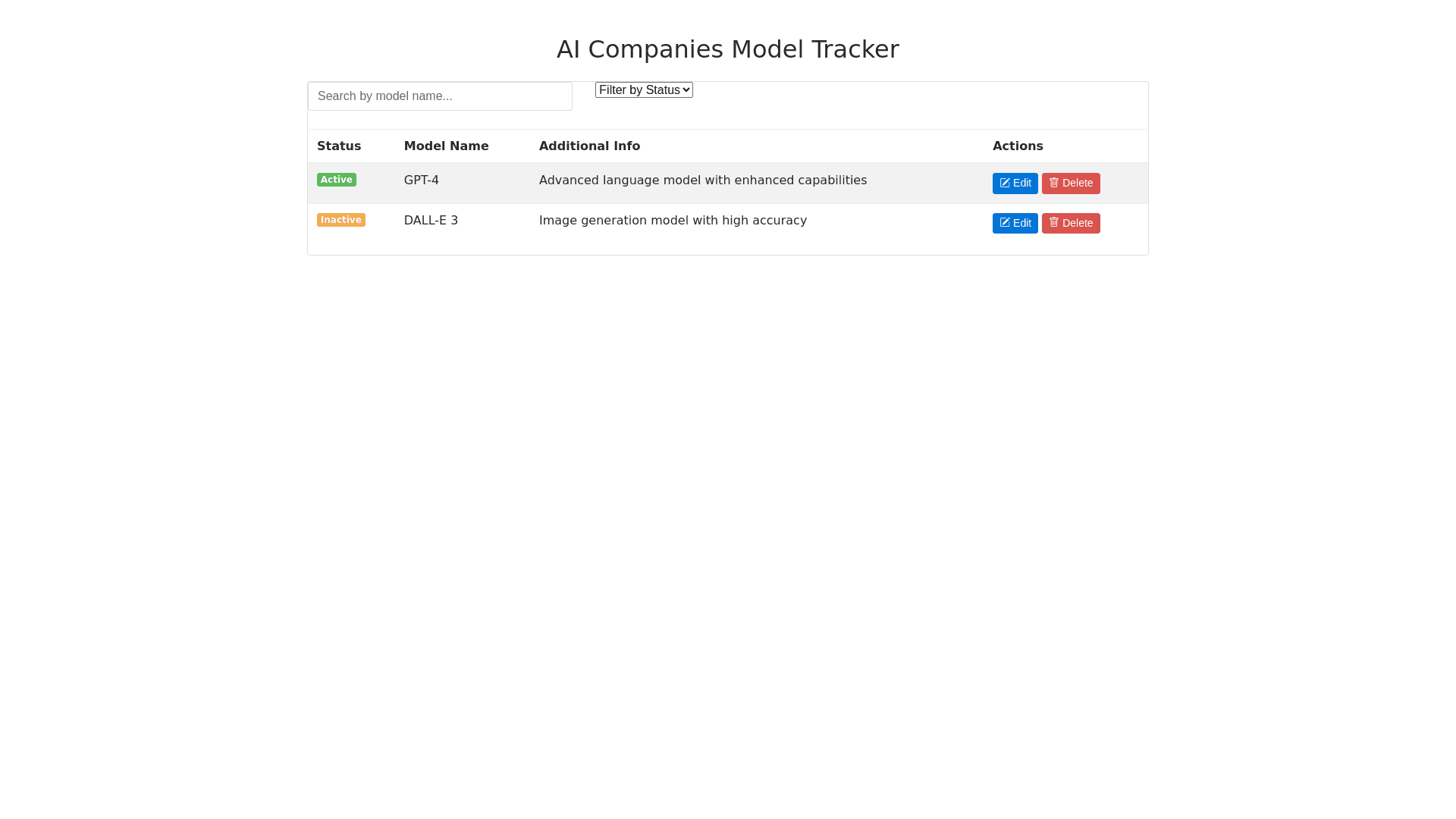1456x819 pixels.
Task: Click the AI Companies Model Tracker heading
Action: click(x=728, y=49)
